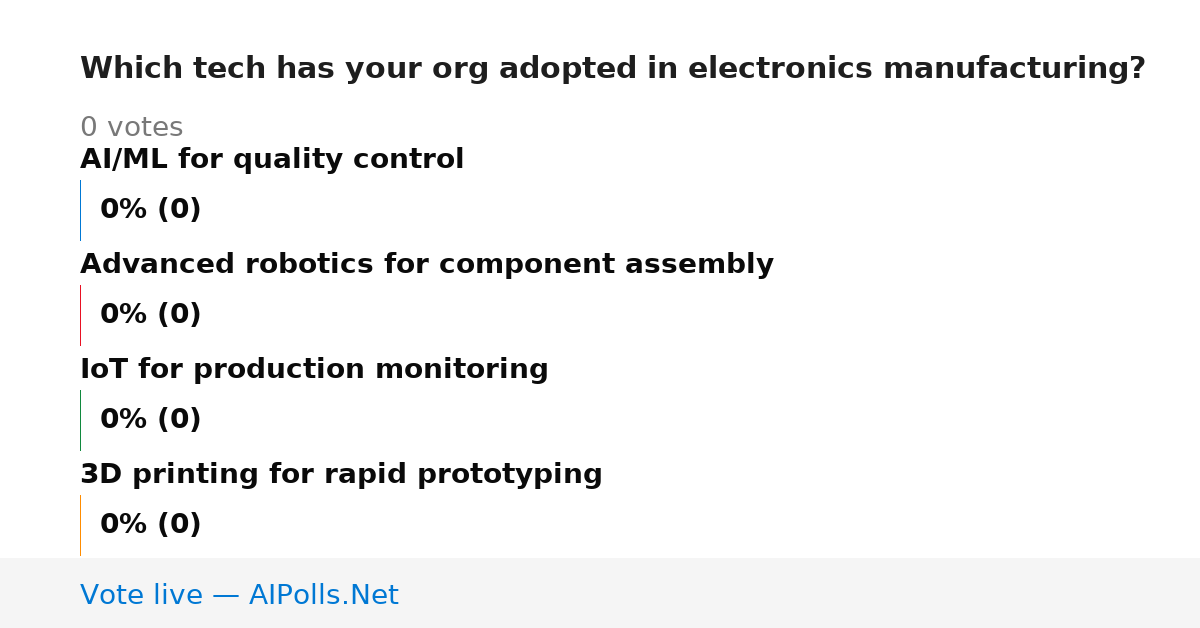Open the Vote live — AIPolls.Net link
Screen dimensions: 1200x628
pos(239,596)
